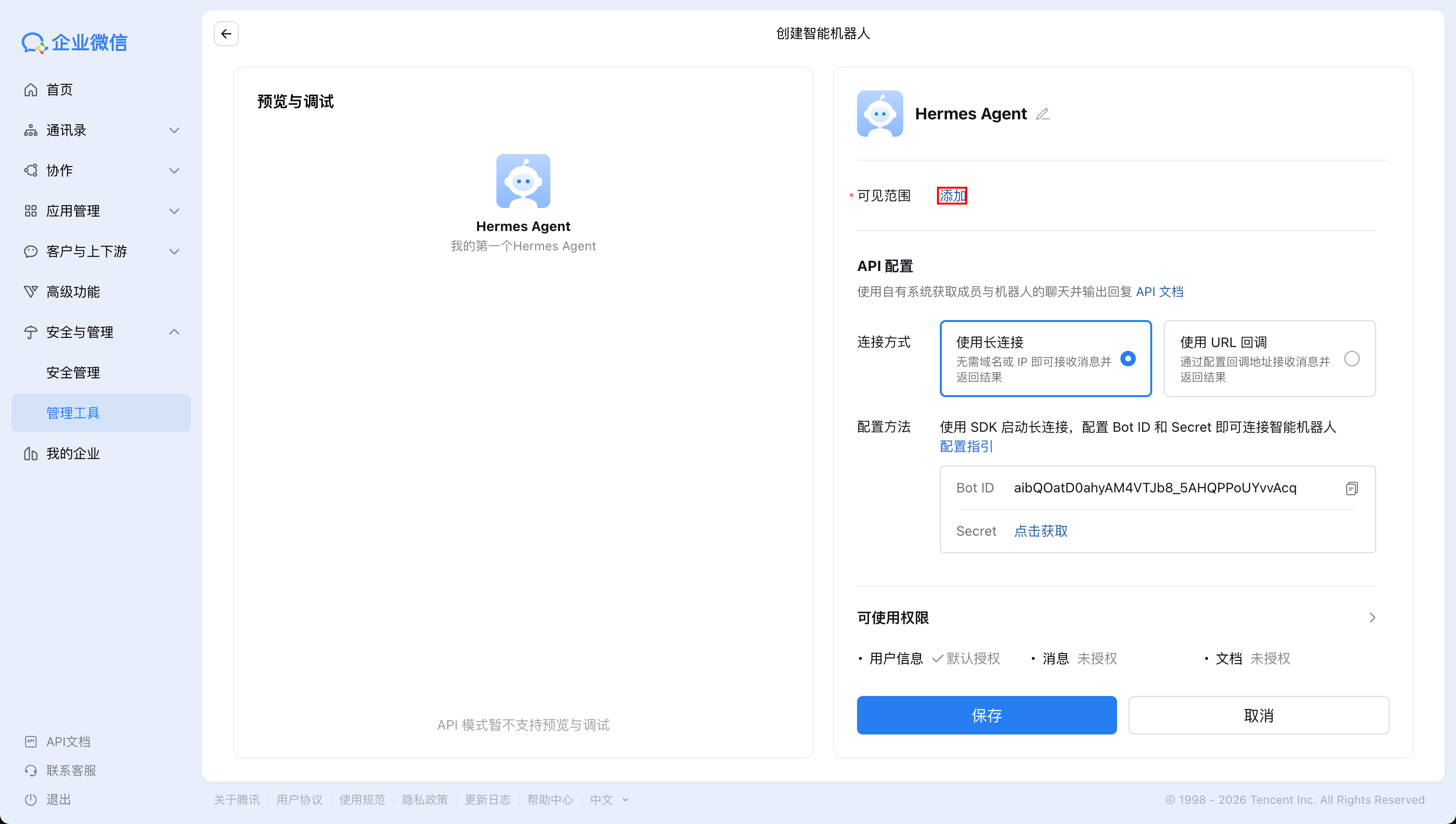This screenshot has height=824, width=1456.
Task: Click the back arrow at top left
Action: click(x=226, y=33)
